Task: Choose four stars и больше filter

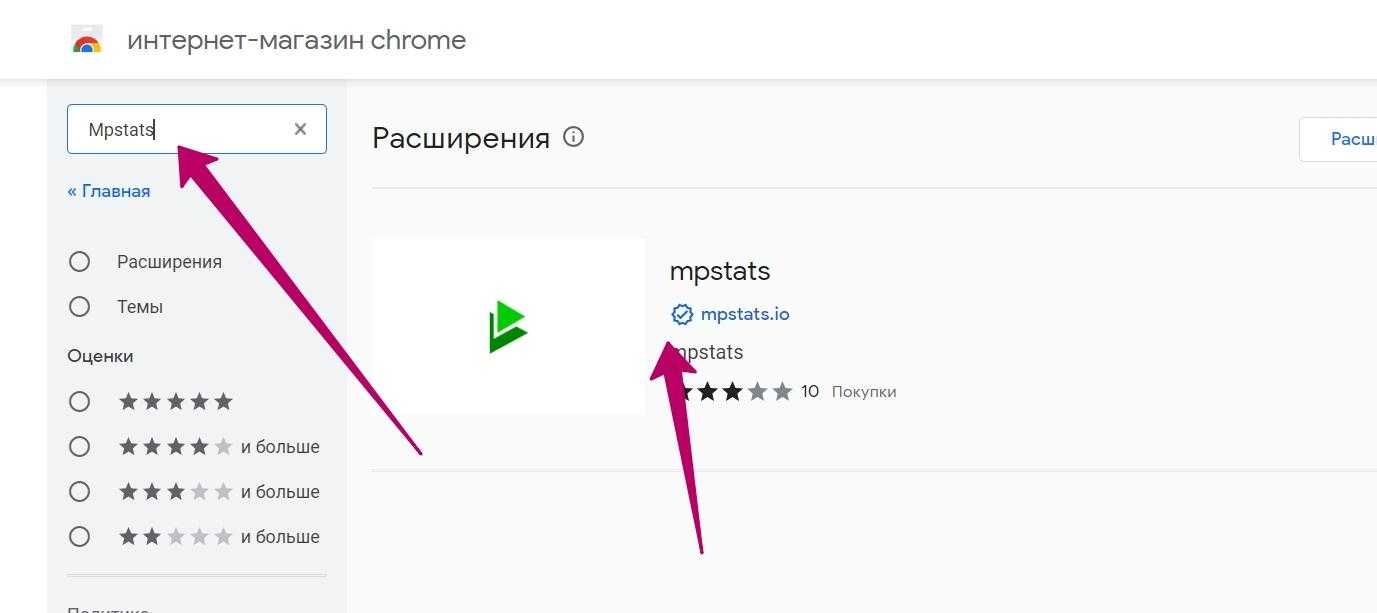Action: pyautogui.click(x=80, y=447)
